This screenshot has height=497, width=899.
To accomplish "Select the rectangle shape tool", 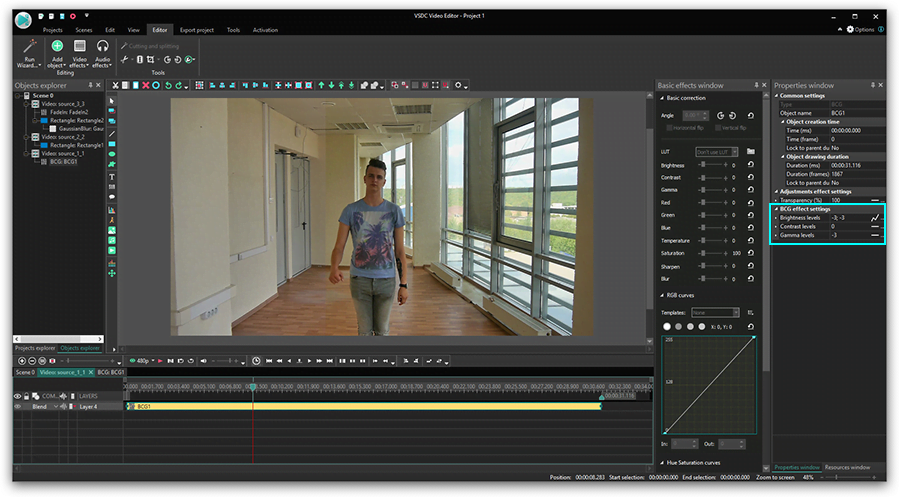I will click(x=112, y=144).
